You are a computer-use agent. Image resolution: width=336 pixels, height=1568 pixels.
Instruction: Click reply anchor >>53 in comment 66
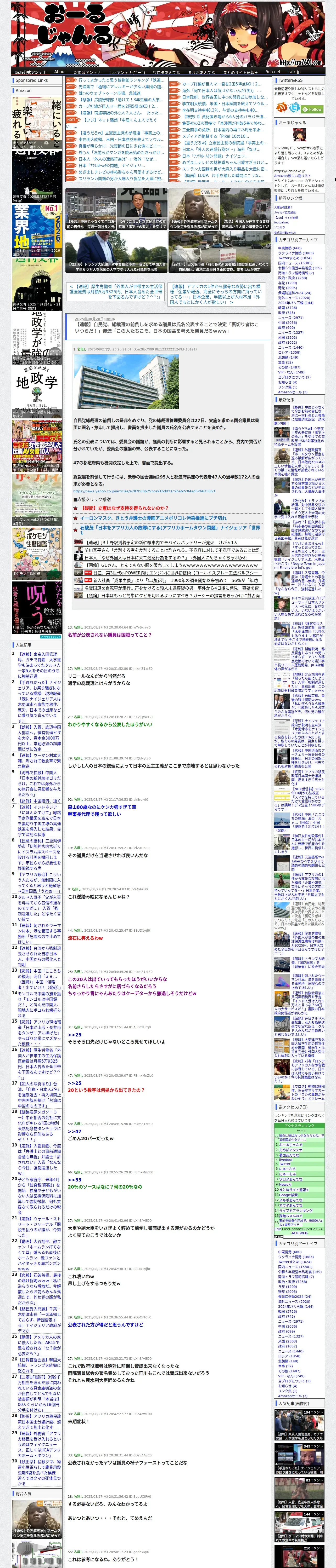[x=74, y=1179]
